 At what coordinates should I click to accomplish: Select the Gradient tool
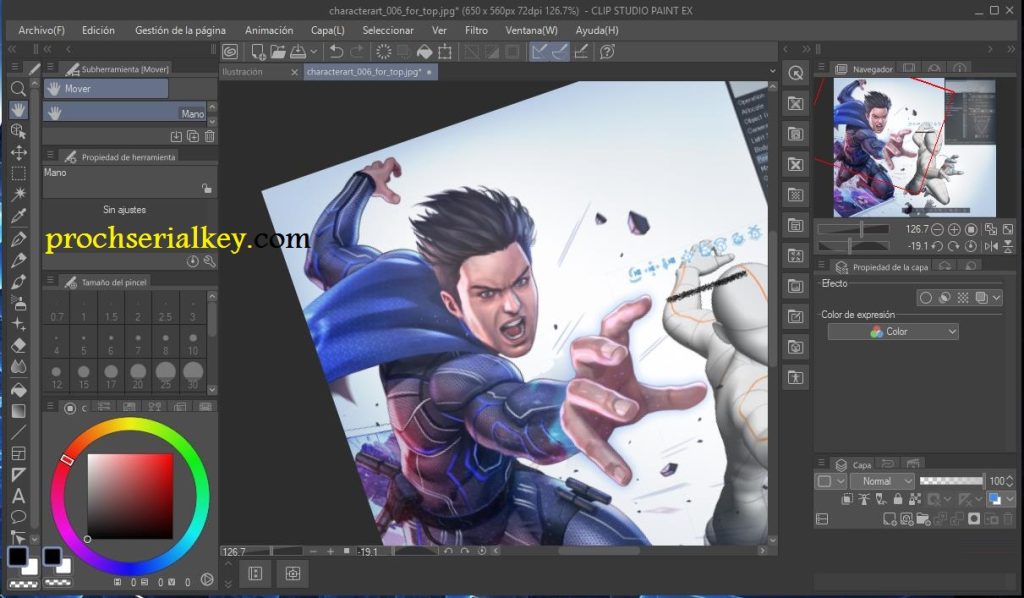(x=18, y=411)
